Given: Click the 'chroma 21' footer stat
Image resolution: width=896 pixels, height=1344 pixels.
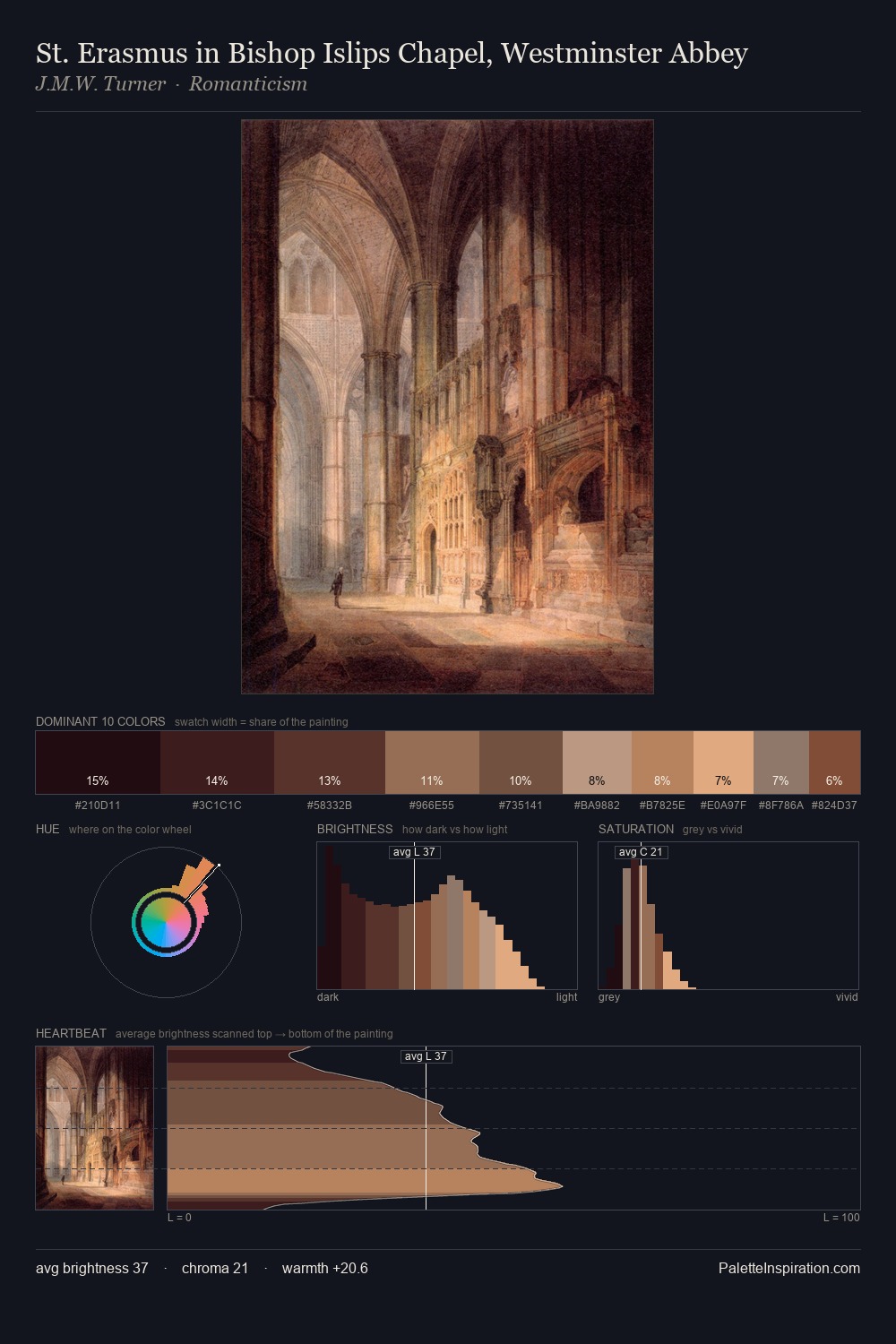Looking at the screenshot, I should 215,1269.
